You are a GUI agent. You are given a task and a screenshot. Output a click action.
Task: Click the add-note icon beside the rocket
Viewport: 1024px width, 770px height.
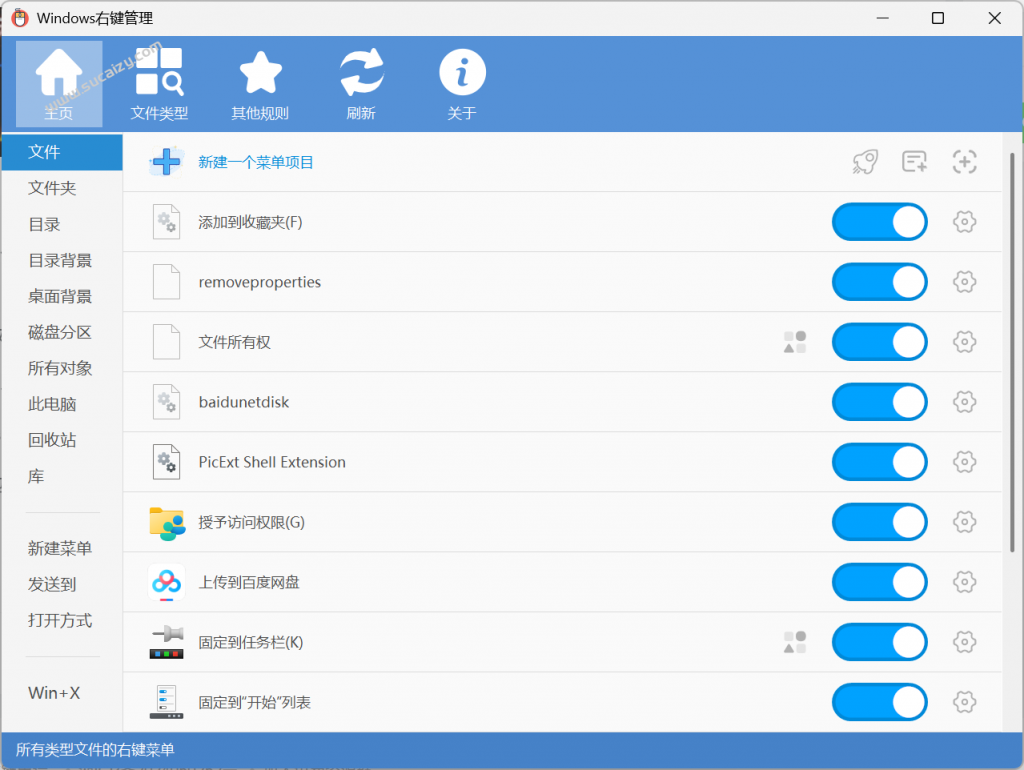[x=914, y=162]
